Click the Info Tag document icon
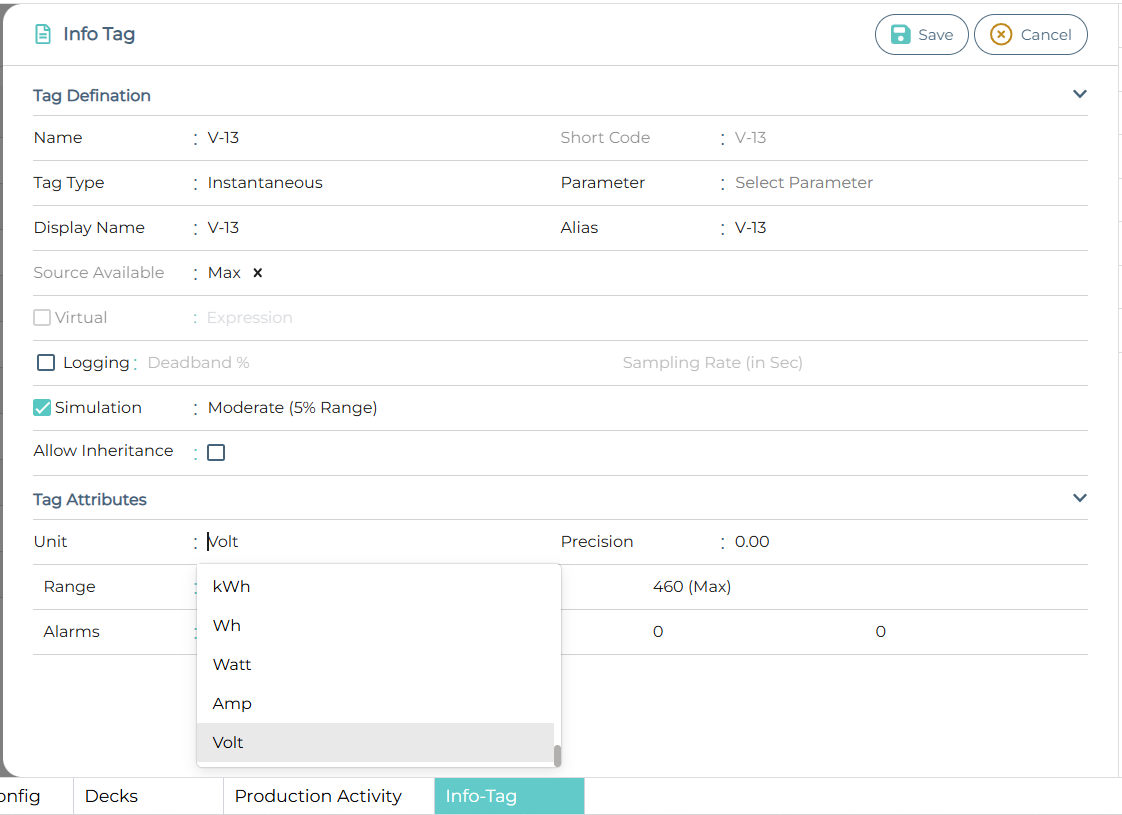This screenshot has height=815, width=1122. (x=43, y=34)
